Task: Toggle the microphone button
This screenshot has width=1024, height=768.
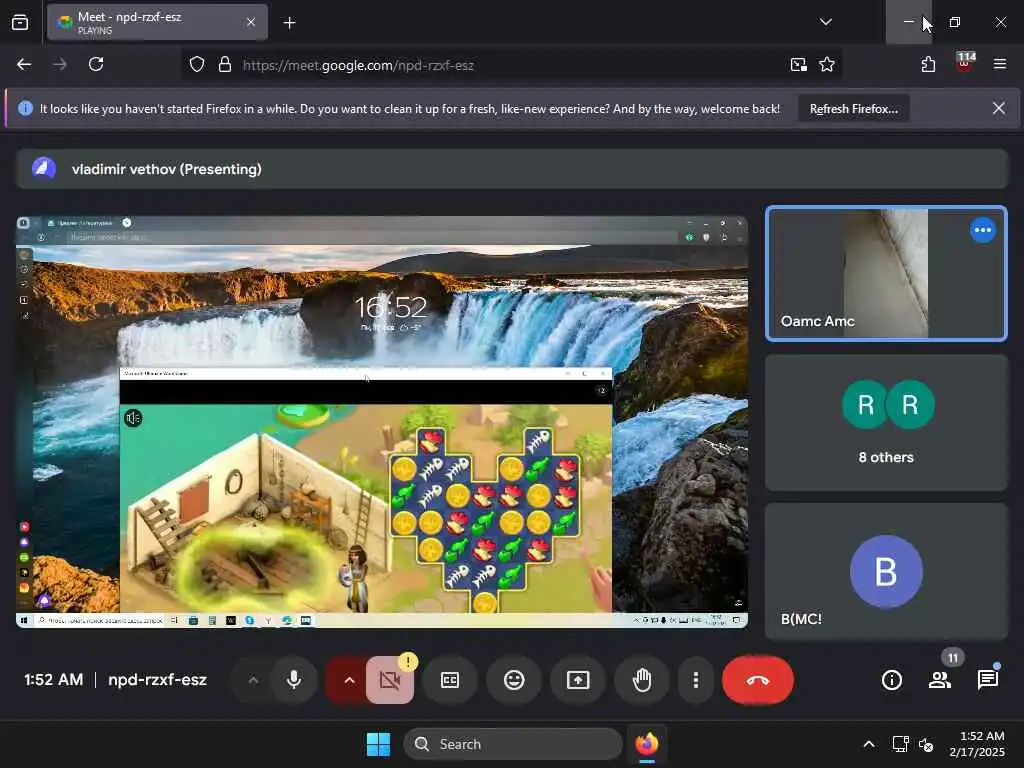Action: 294,680
